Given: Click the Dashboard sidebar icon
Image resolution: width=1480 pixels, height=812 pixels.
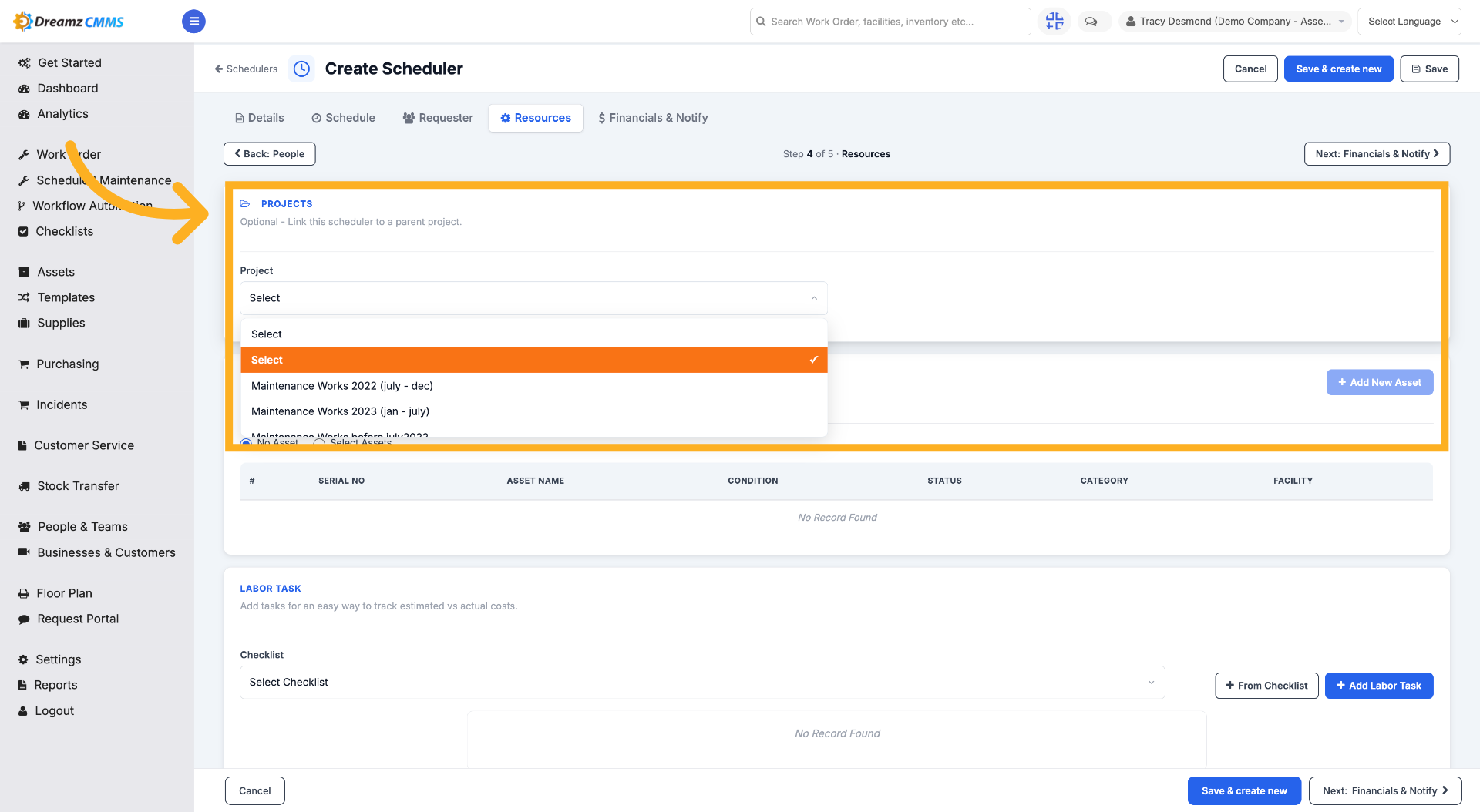Looking at the screenshot, I should (x=24, y=89).
